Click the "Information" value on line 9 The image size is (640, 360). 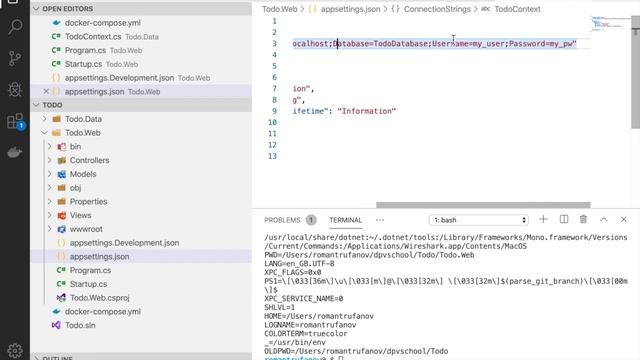tap(367, 111)
